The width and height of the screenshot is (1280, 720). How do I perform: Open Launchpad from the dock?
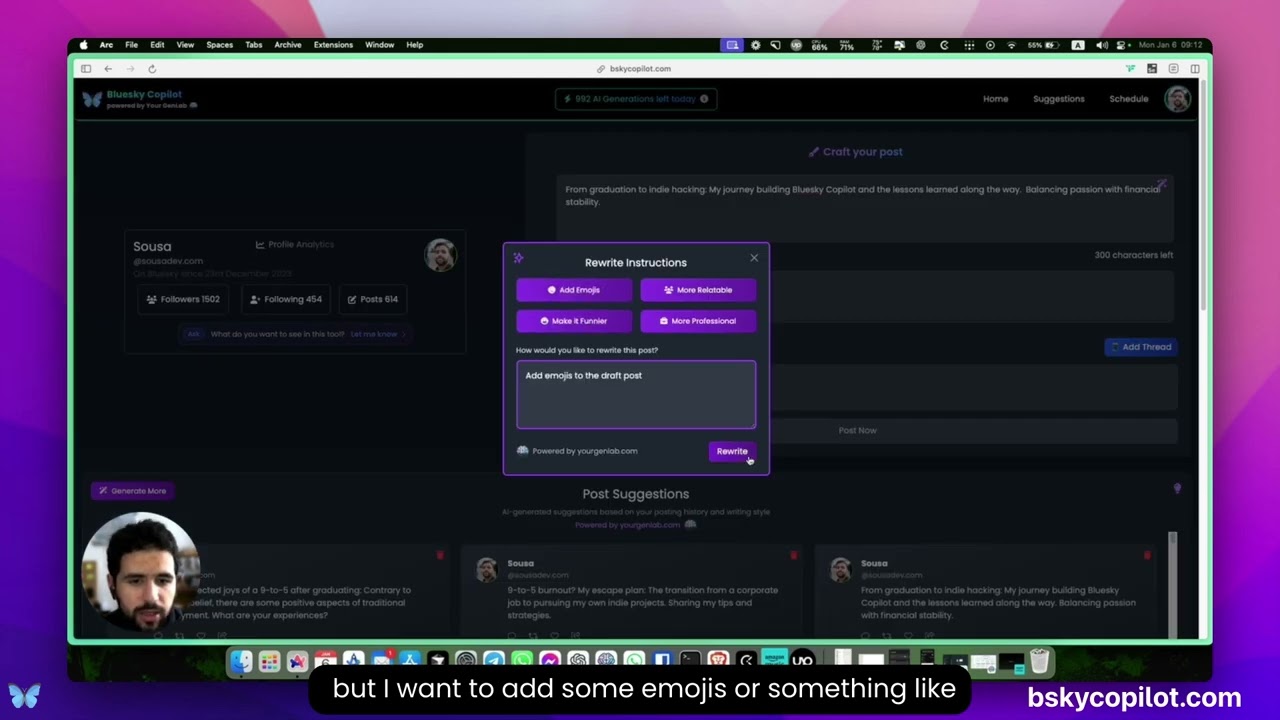pyautogui.click(x=269, y=661)
